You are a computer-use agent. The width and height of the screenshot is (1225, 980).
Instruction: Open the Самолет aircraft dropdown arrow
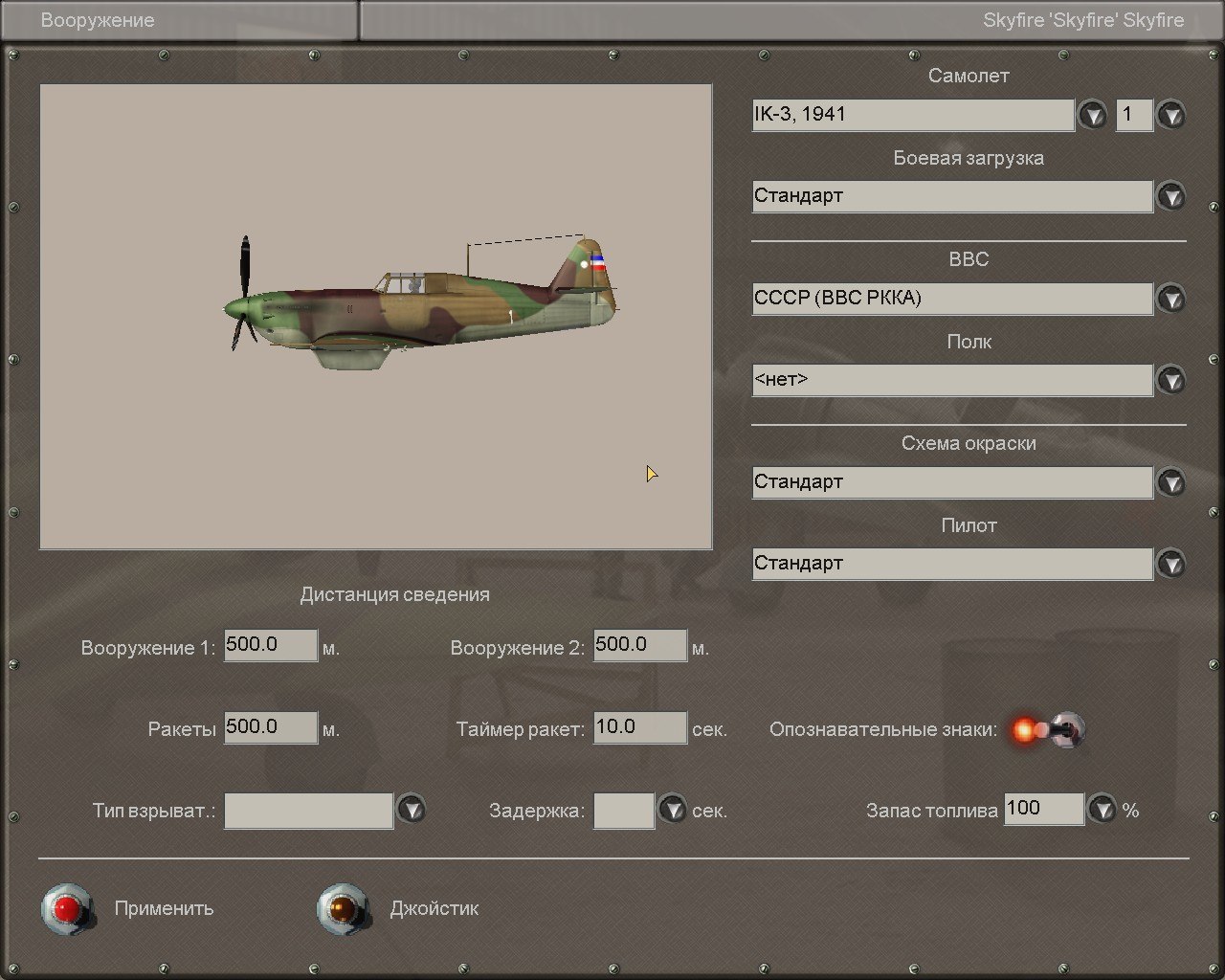pos(1092,115)
